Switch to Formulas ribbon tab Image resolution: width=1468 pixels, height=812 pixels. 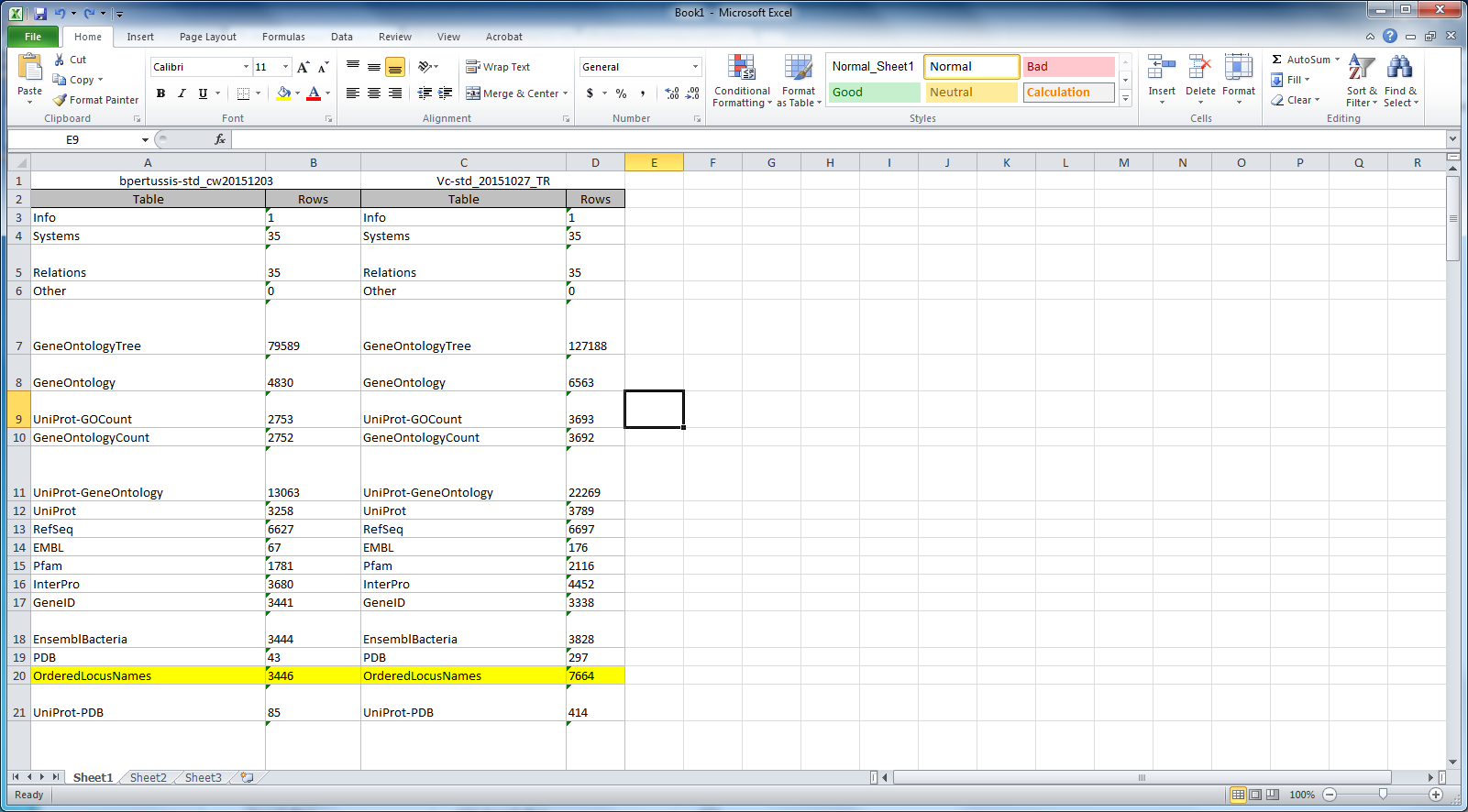click(283, 37)
